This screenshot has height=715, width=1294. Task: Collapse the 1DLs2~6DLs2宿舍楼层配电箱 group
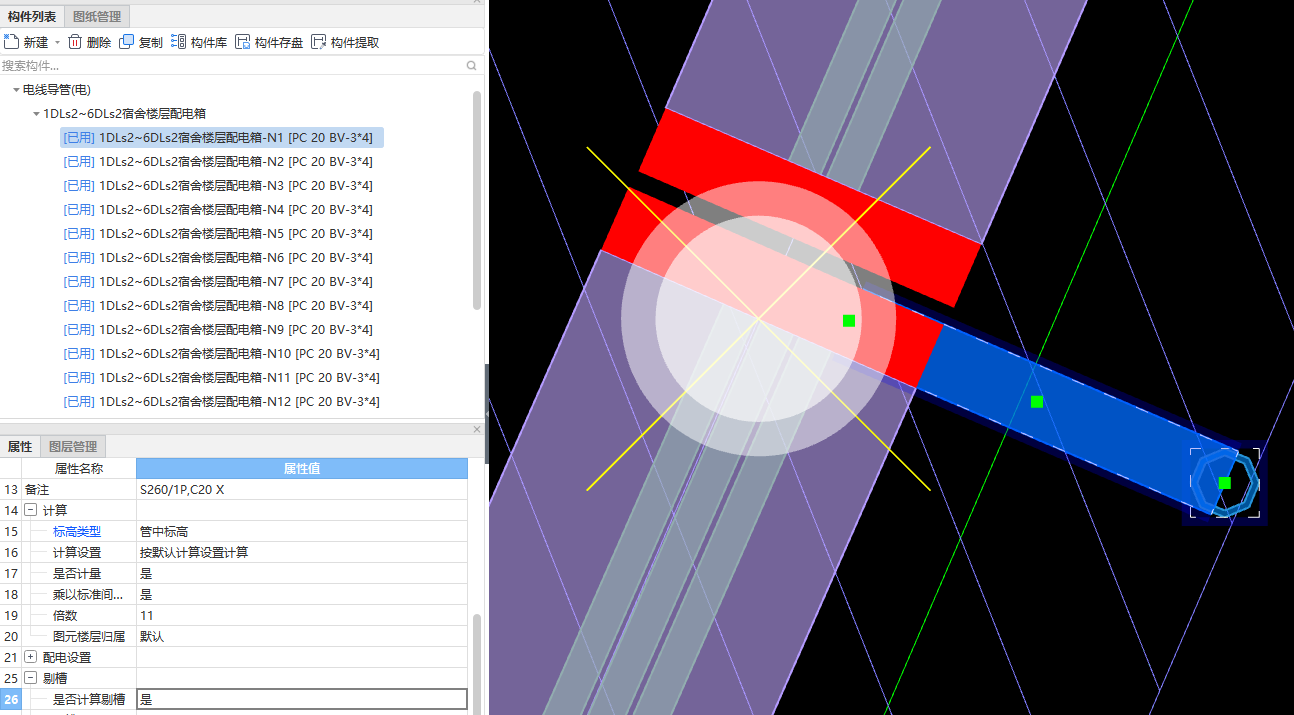(x=36, y=114)
